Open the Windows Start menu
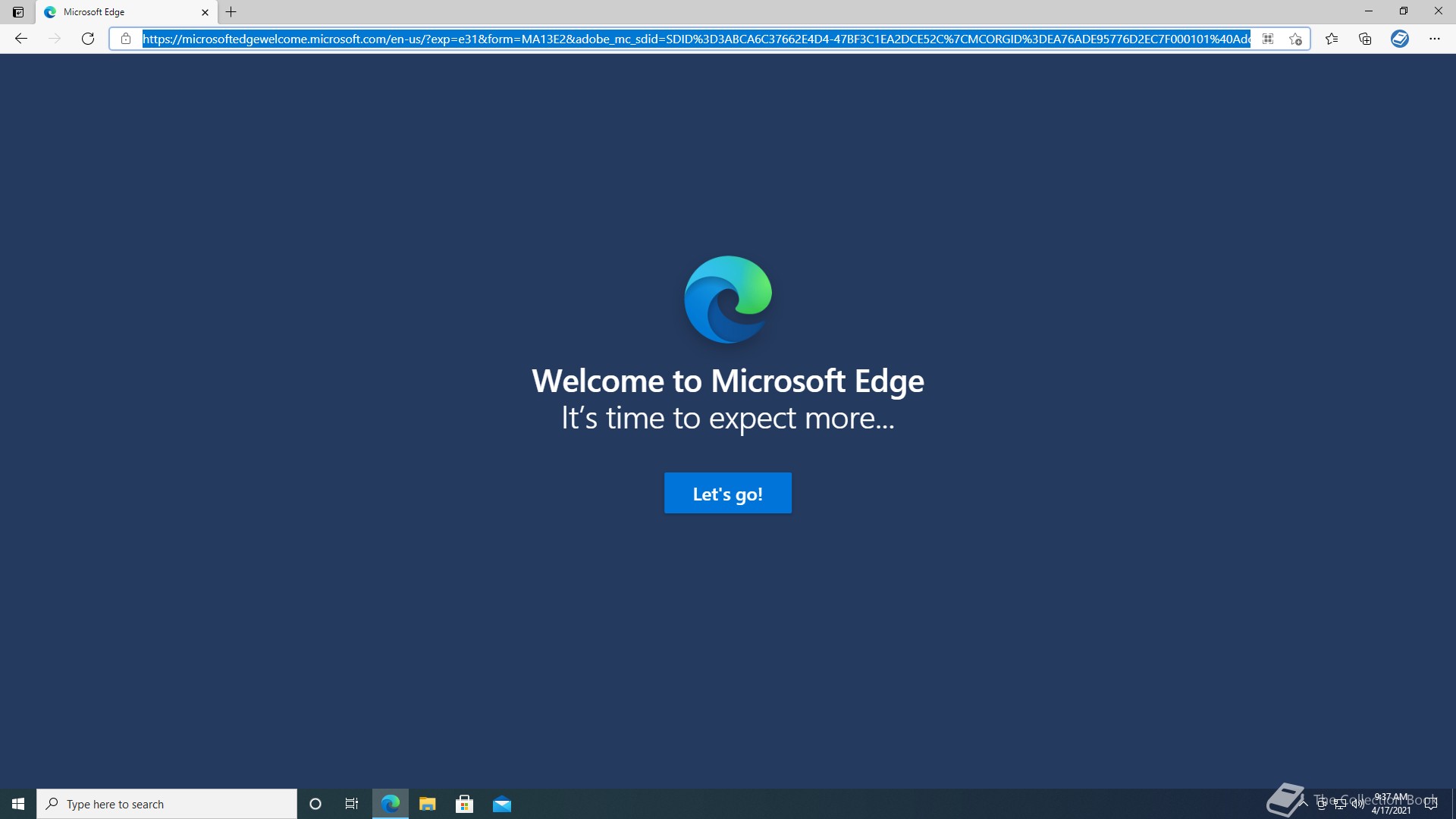The image size is (1456, 819). pos(18,804)
